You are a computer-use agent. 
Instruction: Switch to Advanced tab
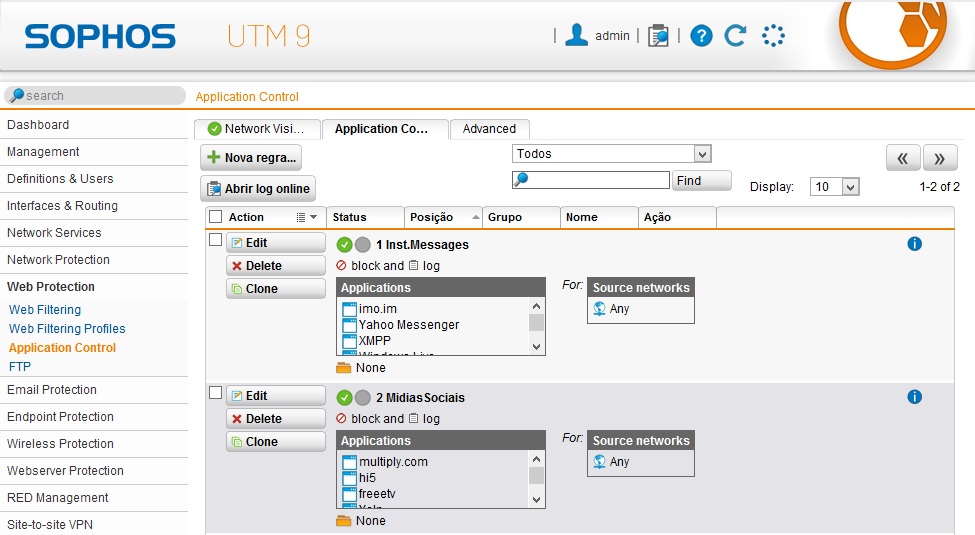point(489,129)
